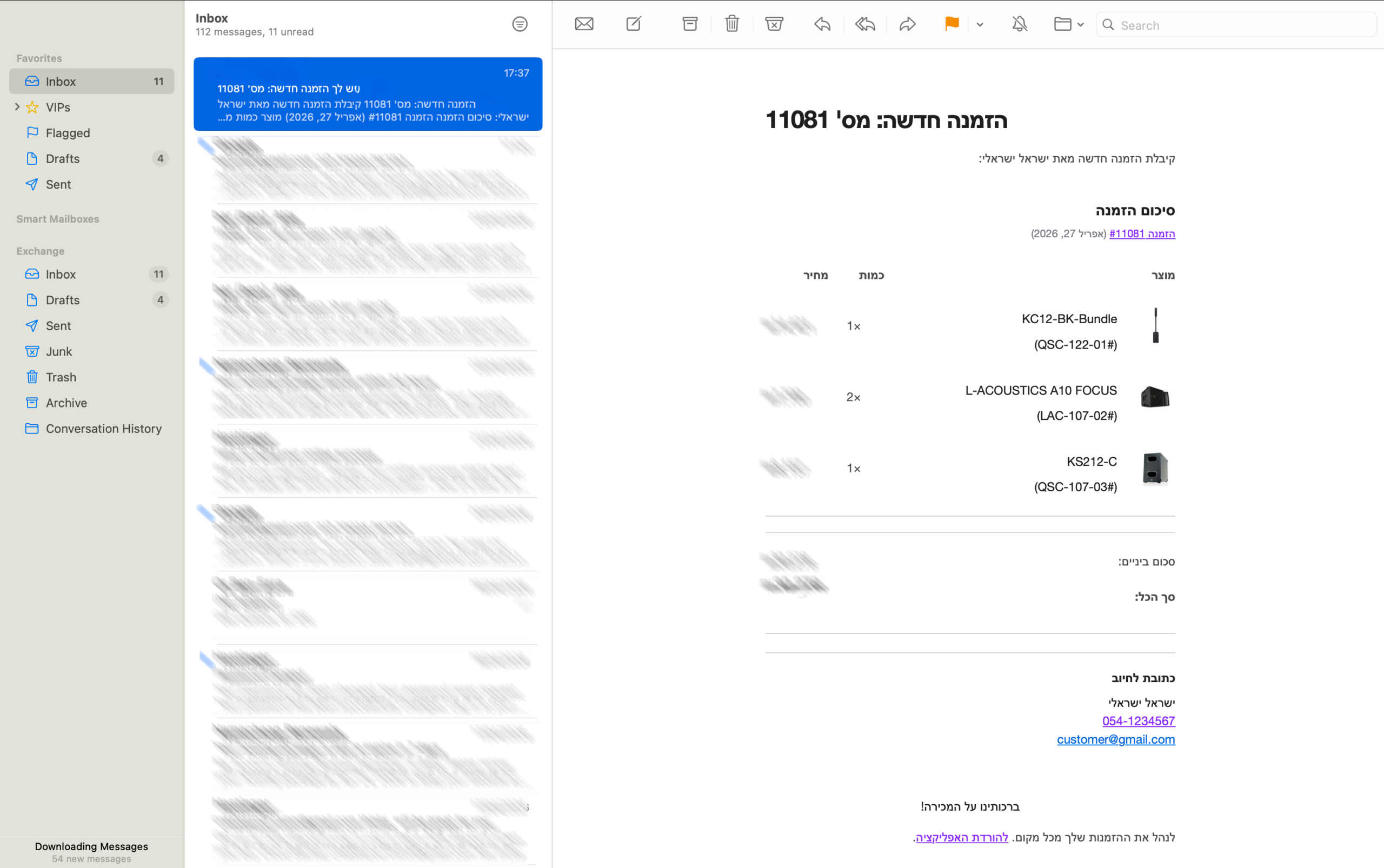
Task: Archive the selected message
Action: [690, 24]
